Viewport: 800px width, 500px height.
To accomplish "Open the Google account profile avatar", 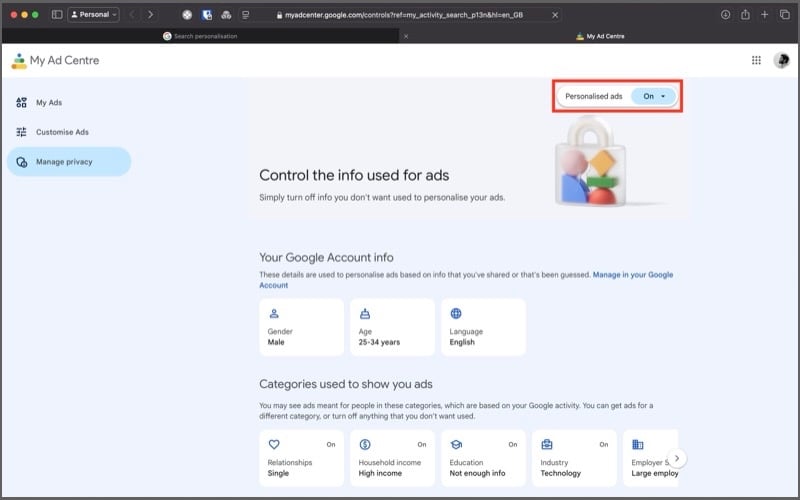I will (781, 60).
